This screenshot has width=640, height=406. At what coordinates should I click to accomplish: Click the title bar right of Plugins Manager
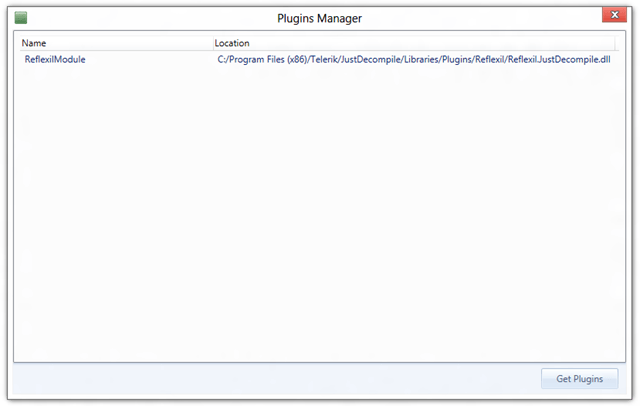point(482,18)
